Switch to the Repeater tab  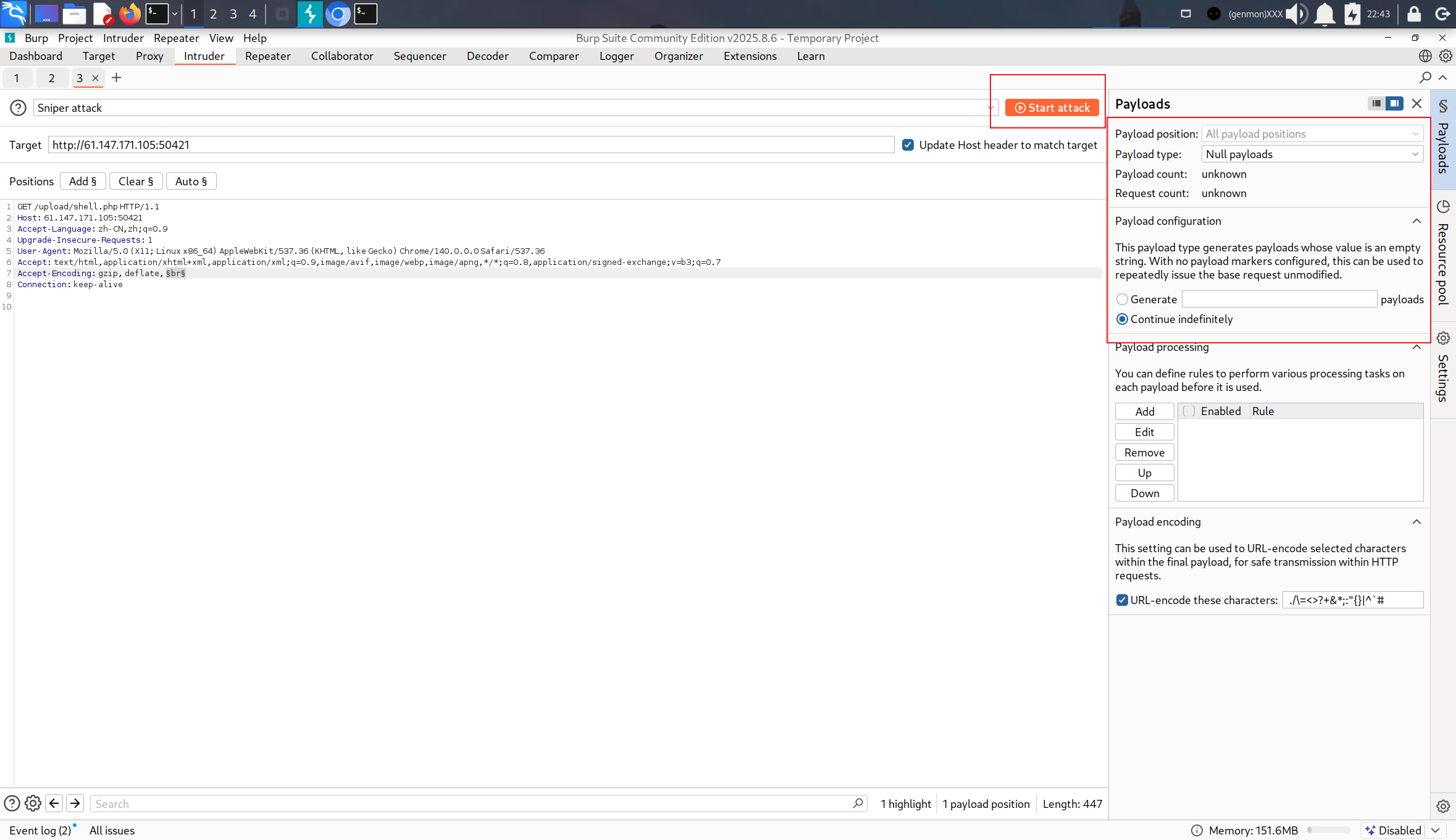pos(267,56)
